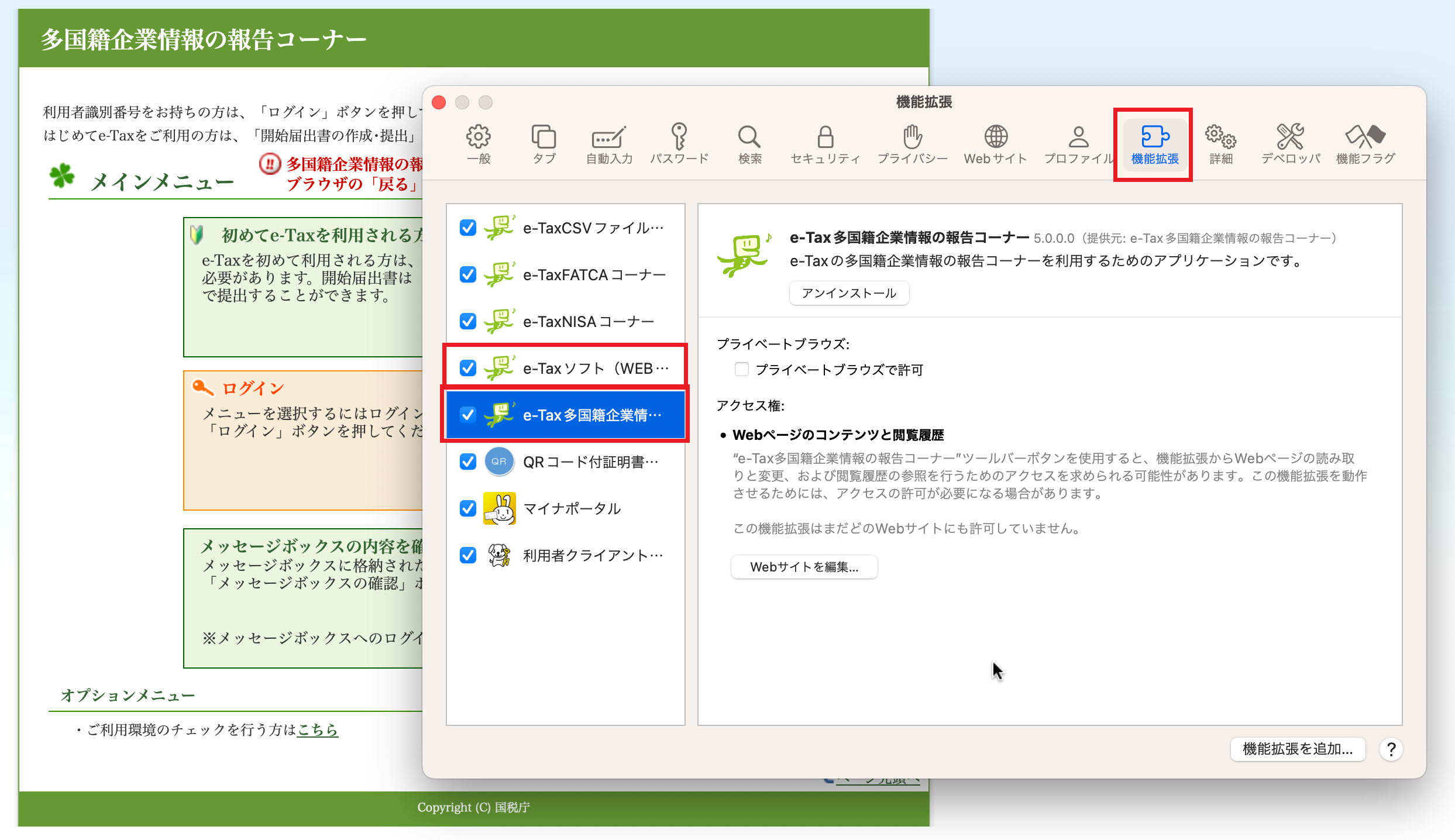Viewport: 1455px width, 840px height.
Task: Click the アンインストール (Uninstall) button
Action: [849, 293]
